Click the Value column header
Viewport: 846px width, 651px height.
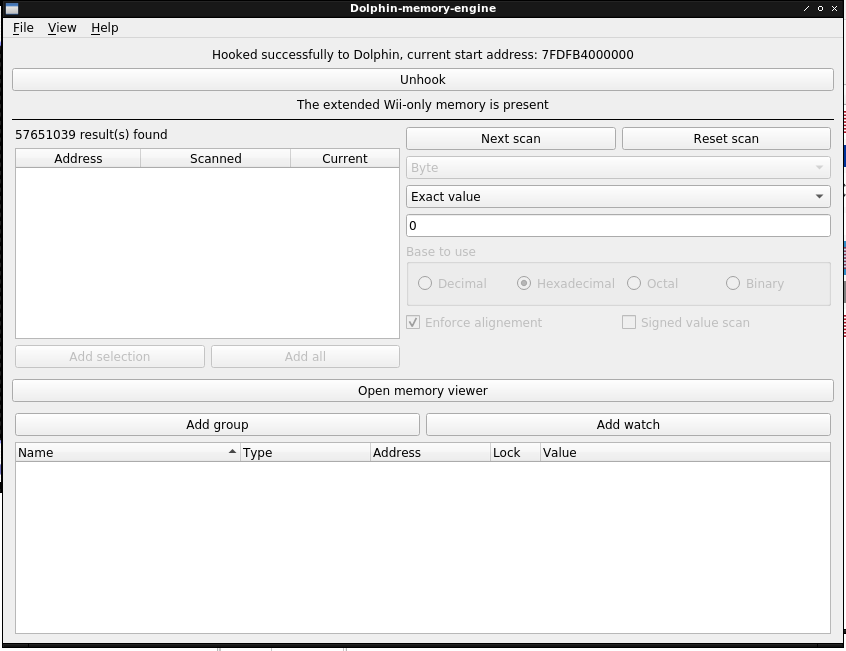point(685,453)
